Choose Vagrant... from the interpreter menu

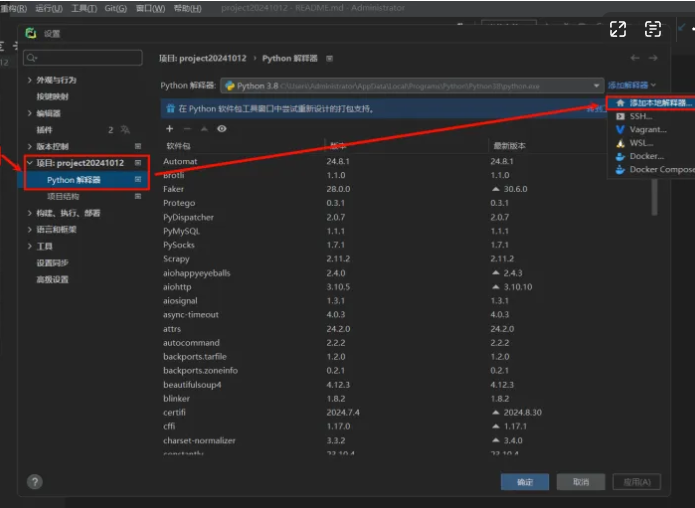pyautogui.click(x=651, y=129)
